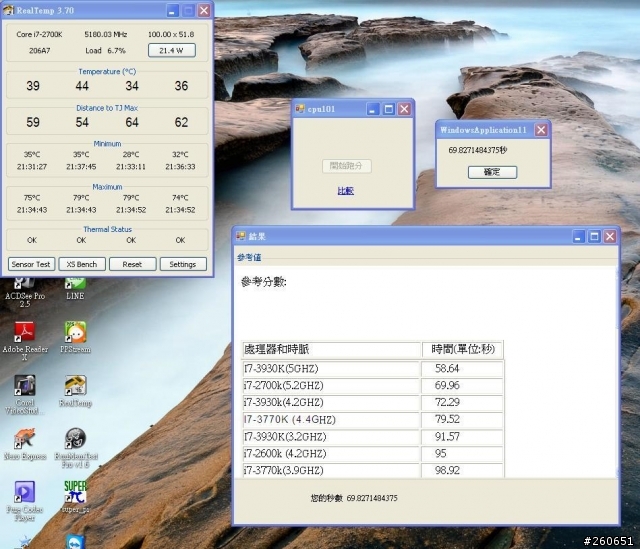640x549 pixels.
Task: Close the WindowsApplication11 message dialog
Action: point(541,130)
